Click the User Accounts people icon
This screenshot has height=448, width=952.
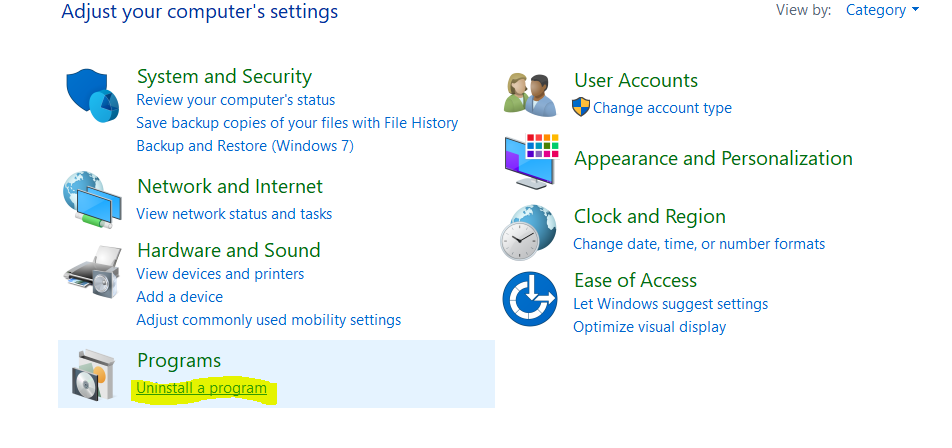529,93
